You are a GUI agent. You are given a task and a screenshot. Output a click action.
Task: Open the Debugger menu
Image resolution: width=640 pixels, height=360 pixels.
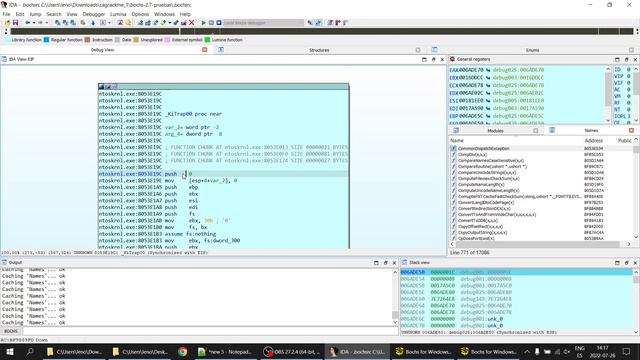coord(94,14)
